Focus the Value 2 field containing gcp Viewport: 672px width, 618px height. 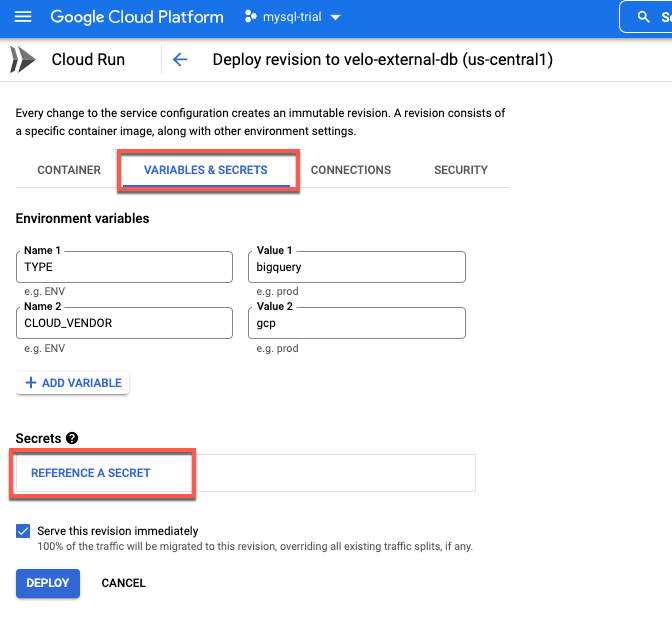point(357,323)
